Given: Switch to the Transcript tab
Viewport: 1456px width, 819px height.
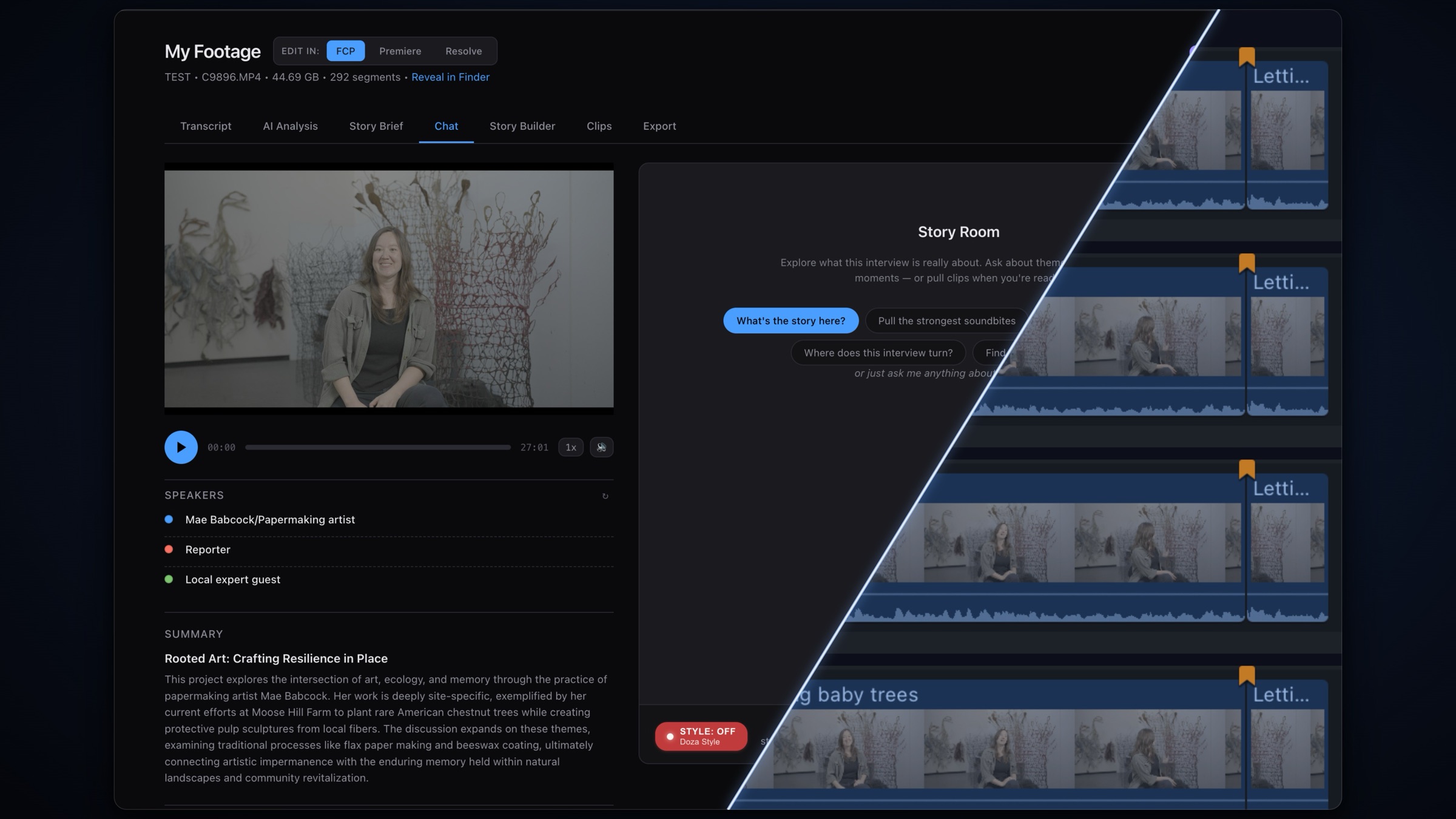Looking at the screenshot, I should click(x=206, y=126).
